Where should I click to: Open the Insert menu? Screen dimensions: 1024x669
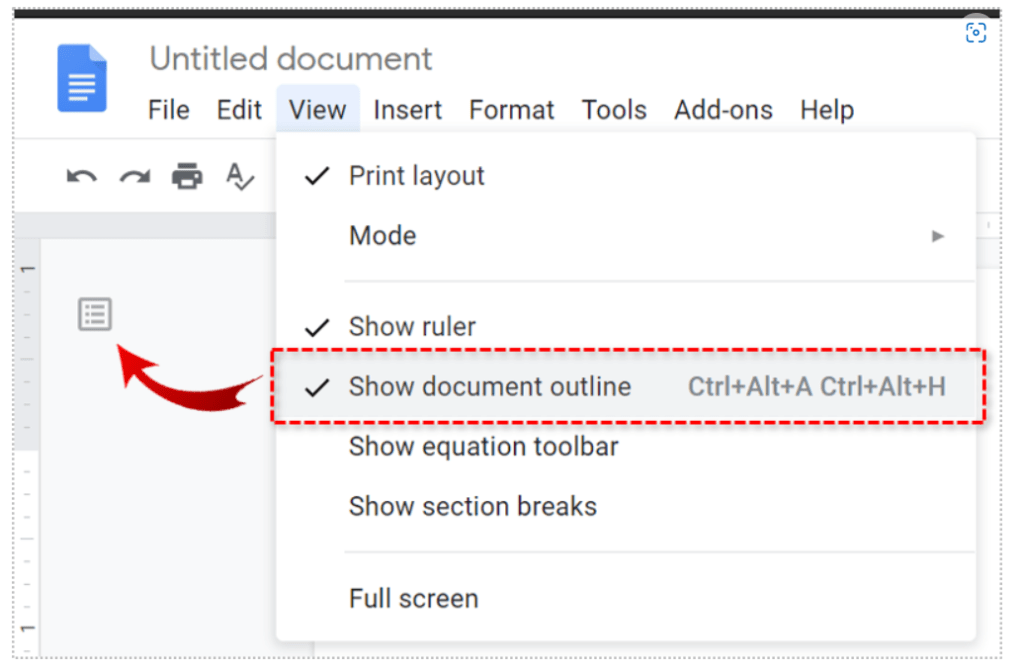pyautogui.click(x=407, y=110)
